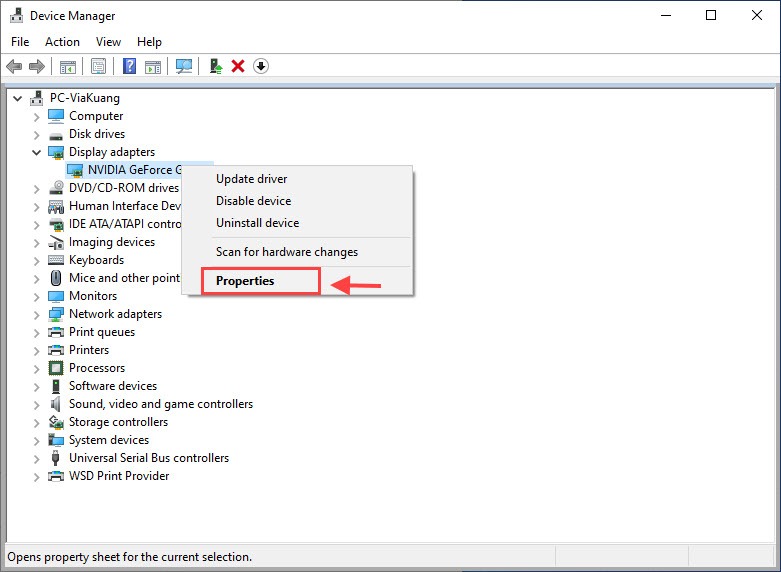
Task: Click the Mice and other pointing icon
Action: pyautogui.click(x=56, y=278)
